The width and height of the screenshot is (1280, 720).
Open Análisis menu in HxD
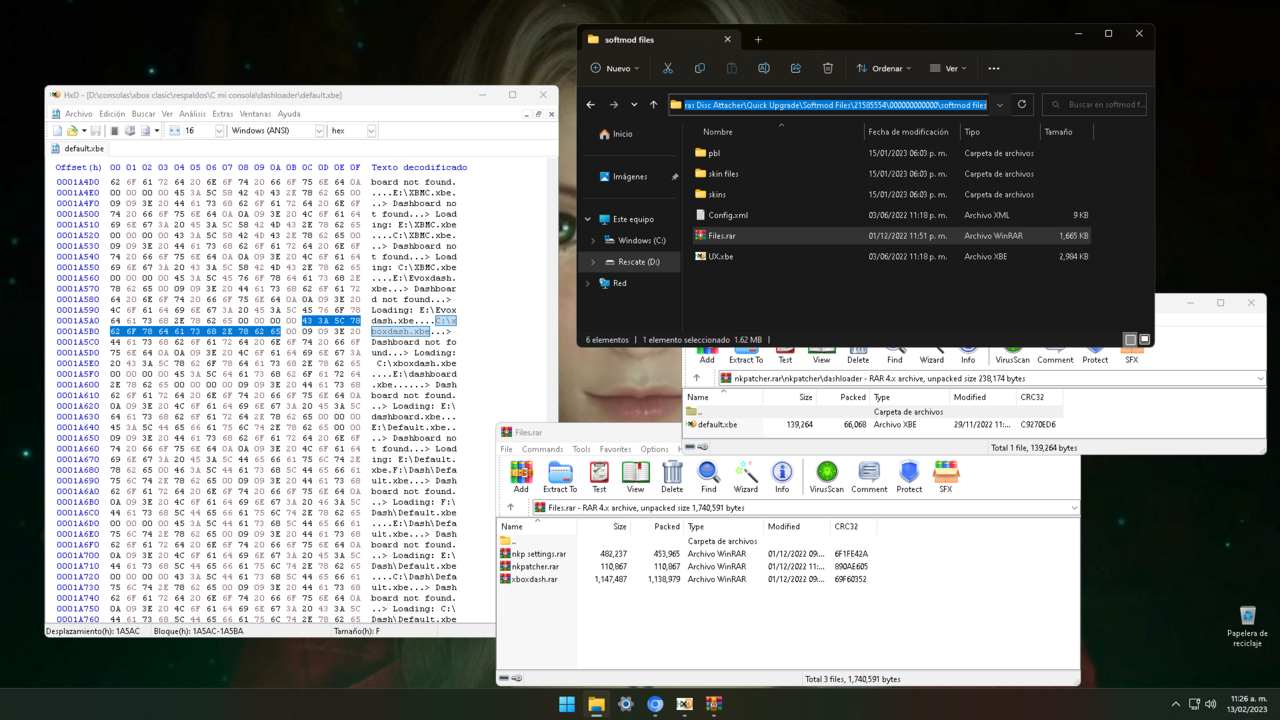192,114
